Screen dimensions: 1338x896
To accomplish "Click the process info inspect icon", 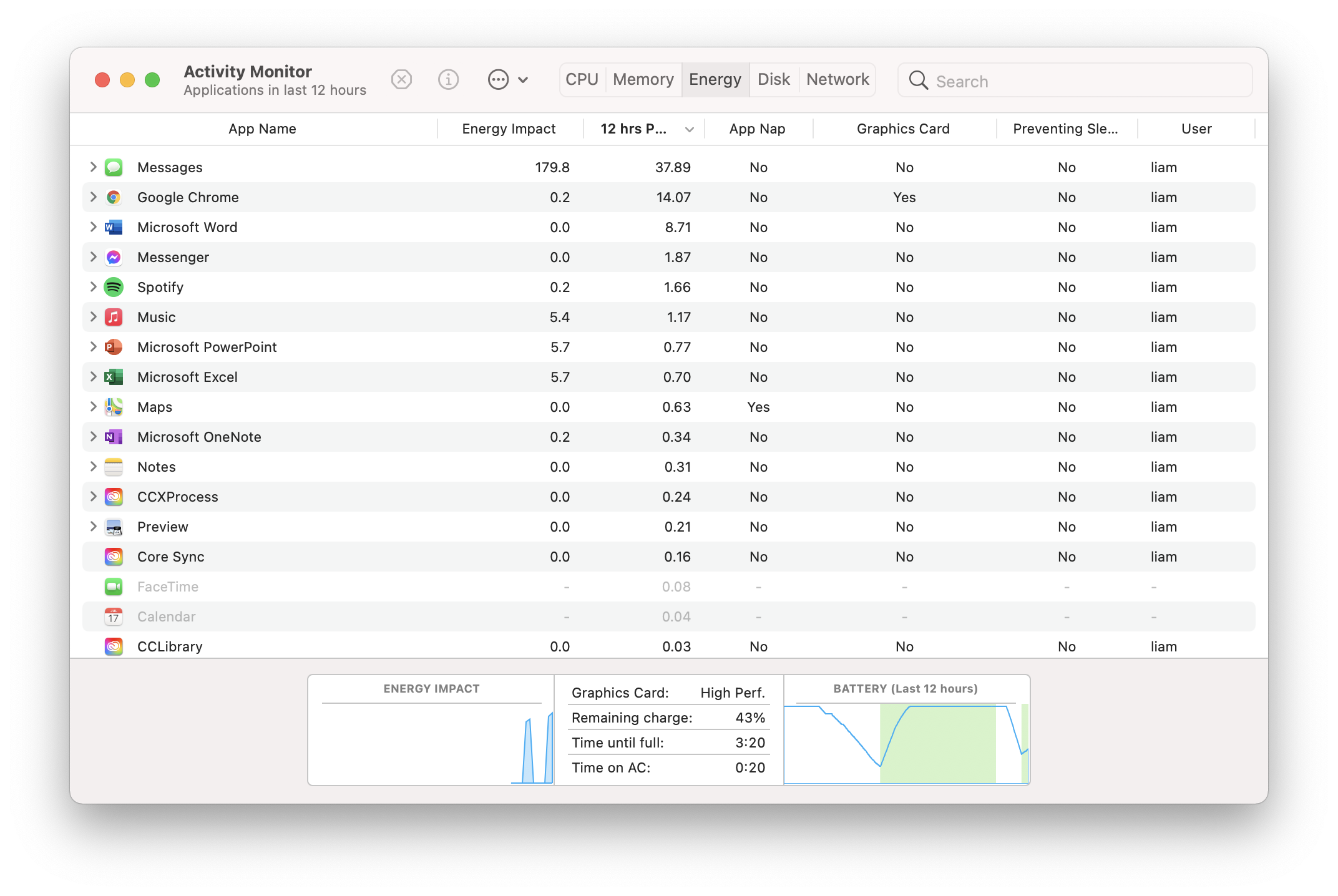I will point(448,80).
